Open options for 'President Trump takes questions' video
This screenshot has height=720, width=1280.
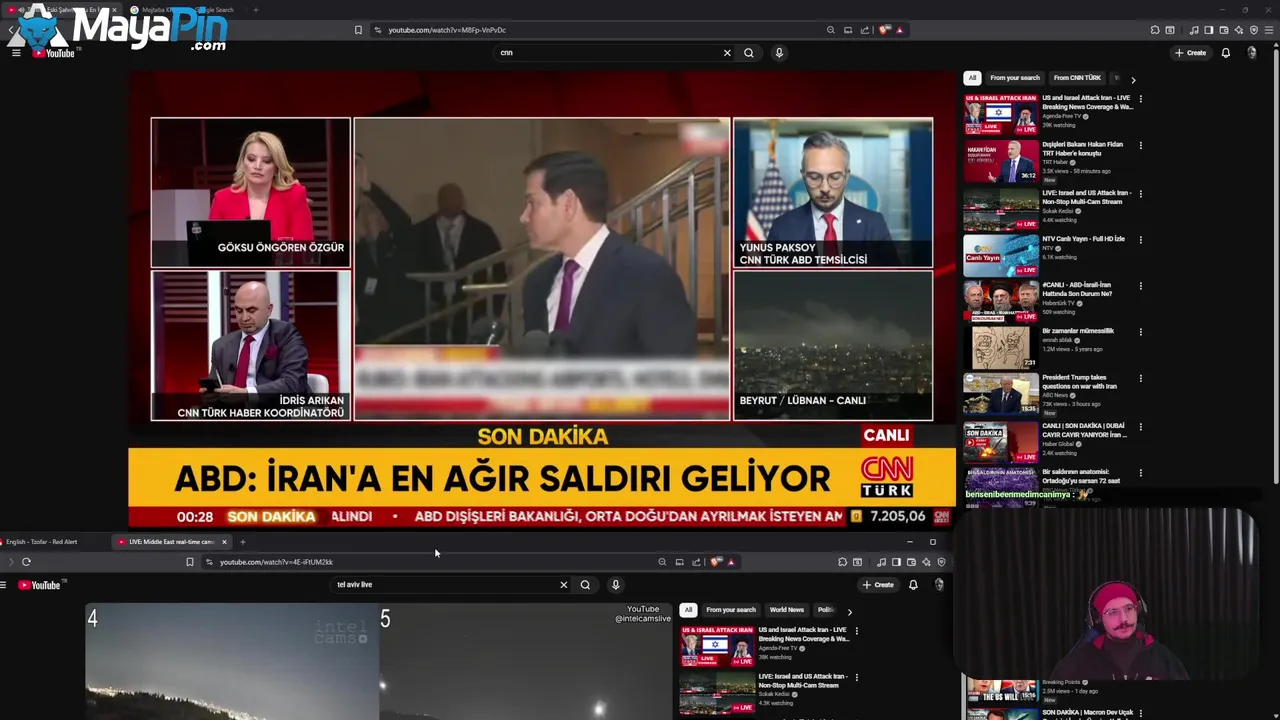pos(1140,379)
